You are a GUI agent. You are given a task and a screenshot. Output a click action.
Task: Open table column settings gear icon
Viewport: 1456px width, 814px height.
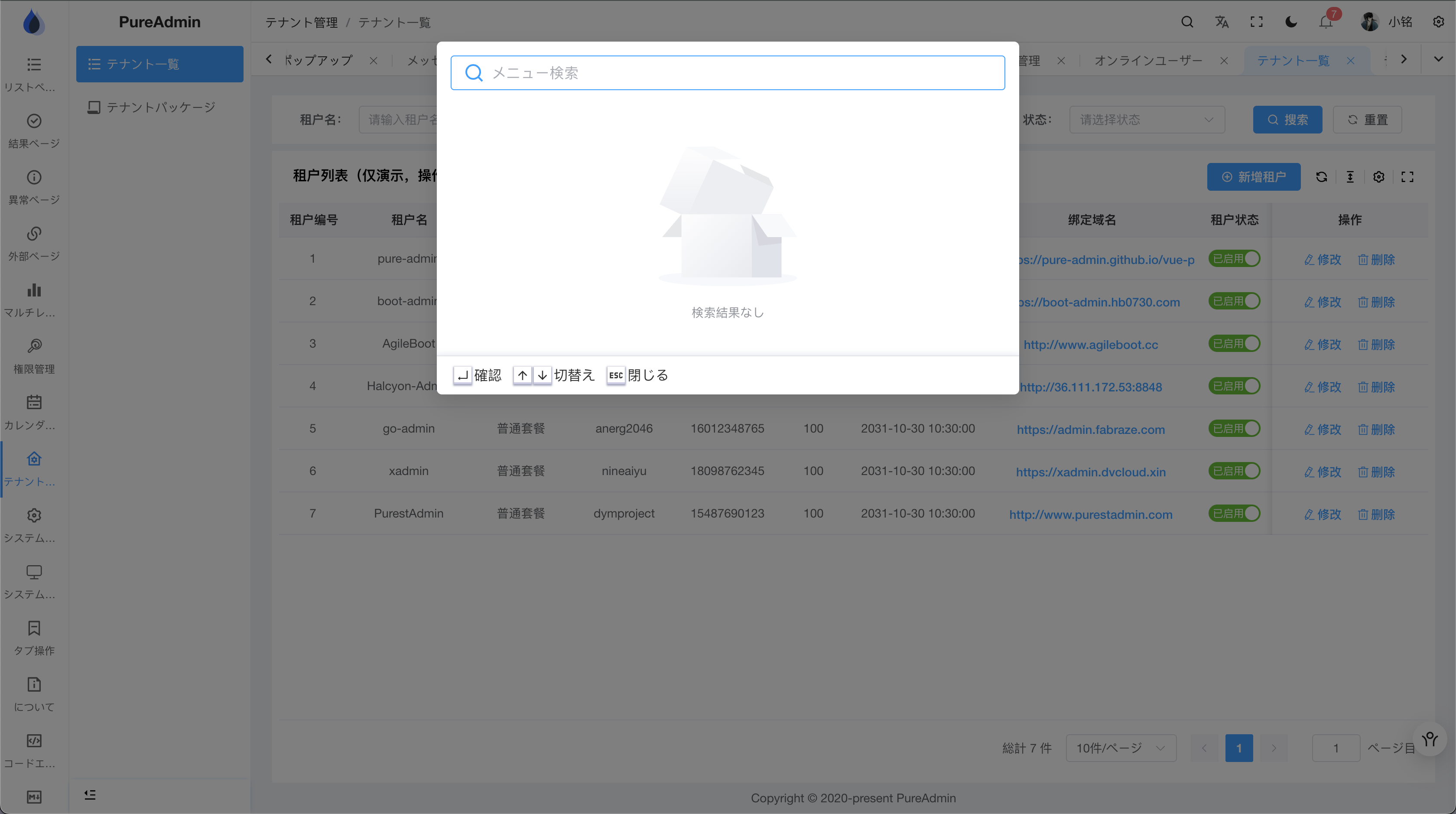1378,177
